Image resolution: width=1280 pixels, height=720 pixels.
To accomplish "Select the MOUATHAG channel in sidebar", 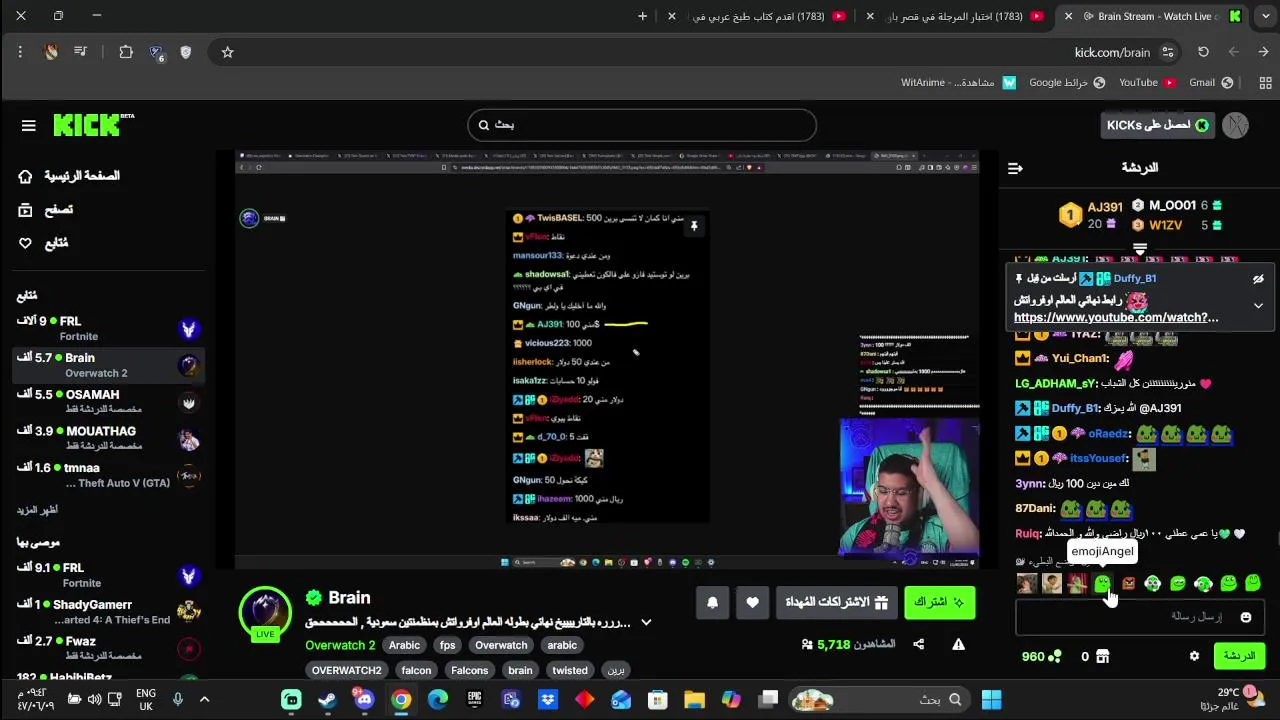I will pyautogui.click(x=108, y=438).
